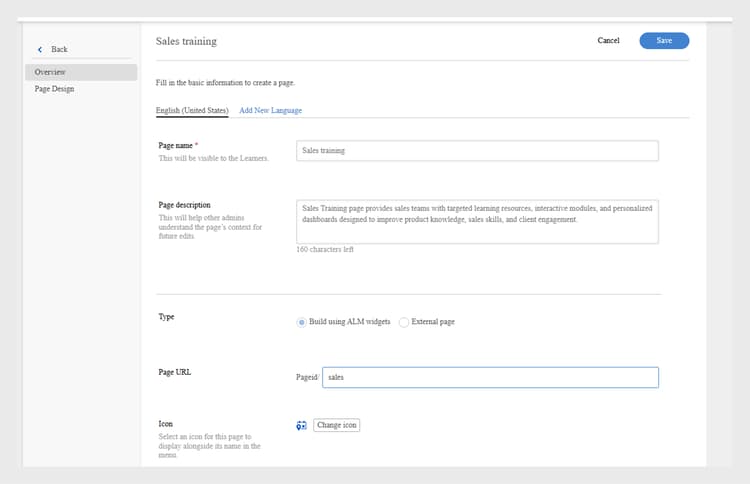Screen dimensions: 750x484
Task: Click the '160 characters left' counter text
Action: [325, 249]
